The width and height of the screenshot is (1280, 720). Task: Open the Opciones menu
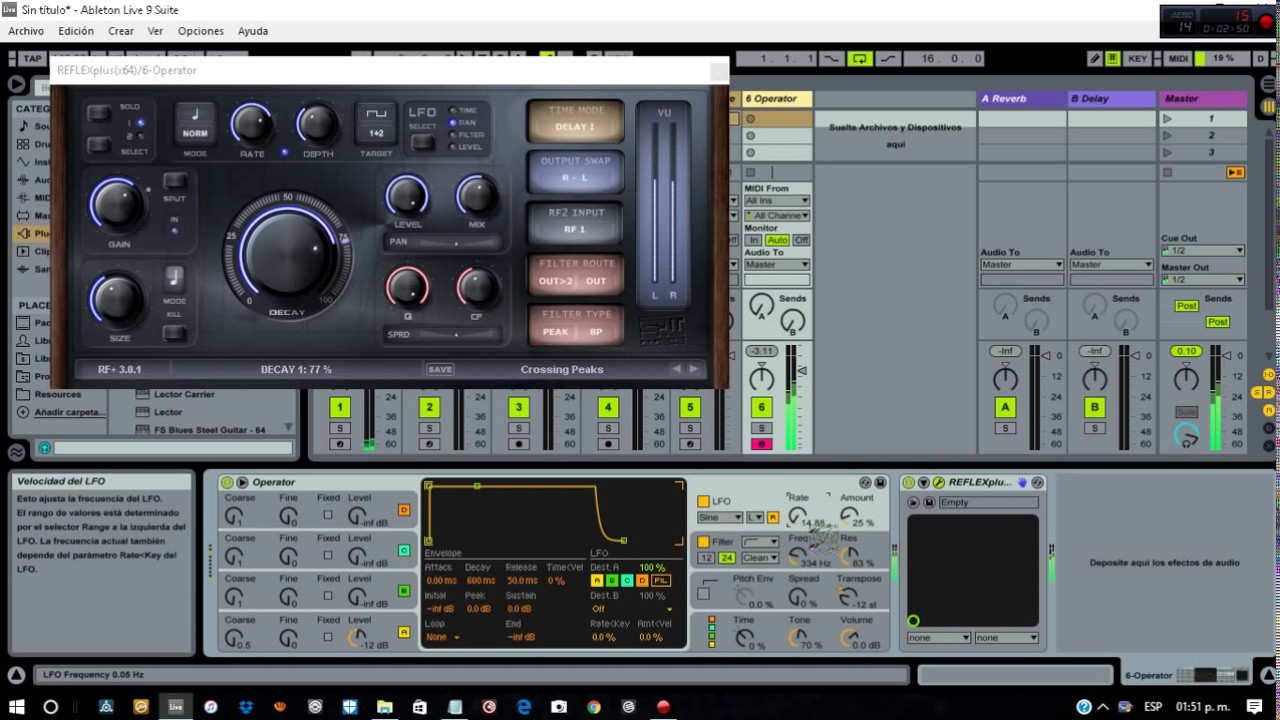201,31
